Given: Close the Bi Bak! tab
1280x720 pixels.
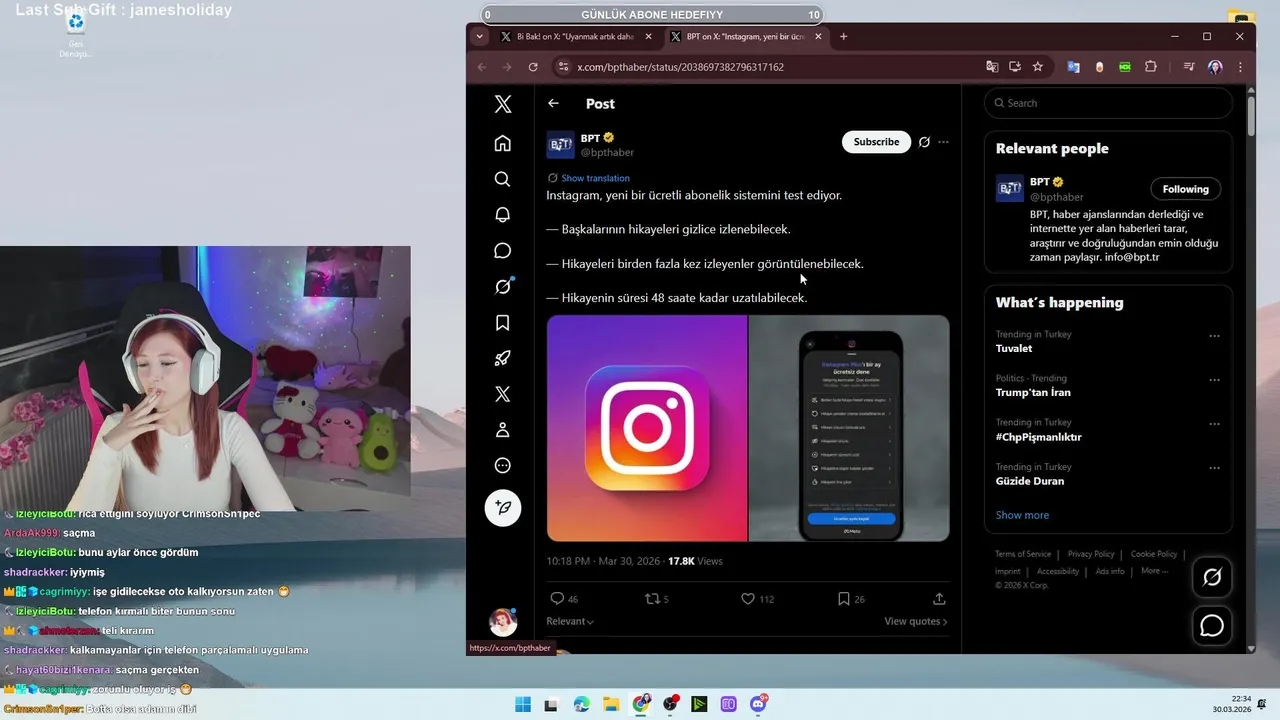Looking at the screenshot, I should pyautogui.click(x=648, y=37).
